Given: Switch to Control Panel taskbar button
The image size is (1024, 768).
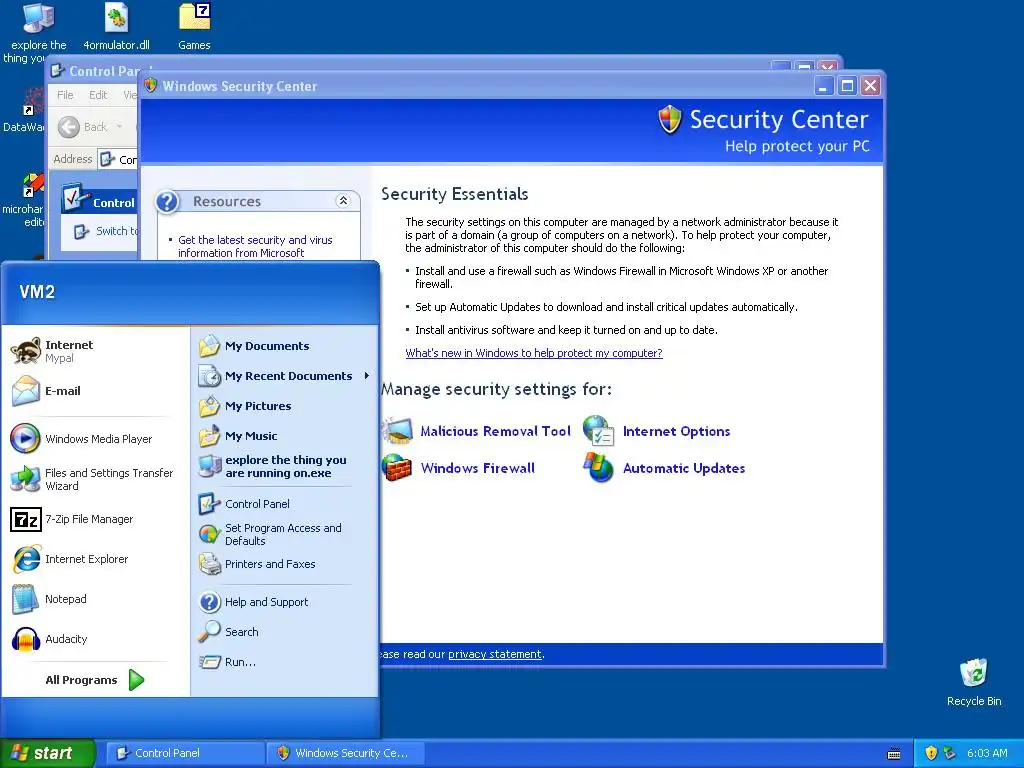Looking at the screenshot, I should click(x=184, y=753).
